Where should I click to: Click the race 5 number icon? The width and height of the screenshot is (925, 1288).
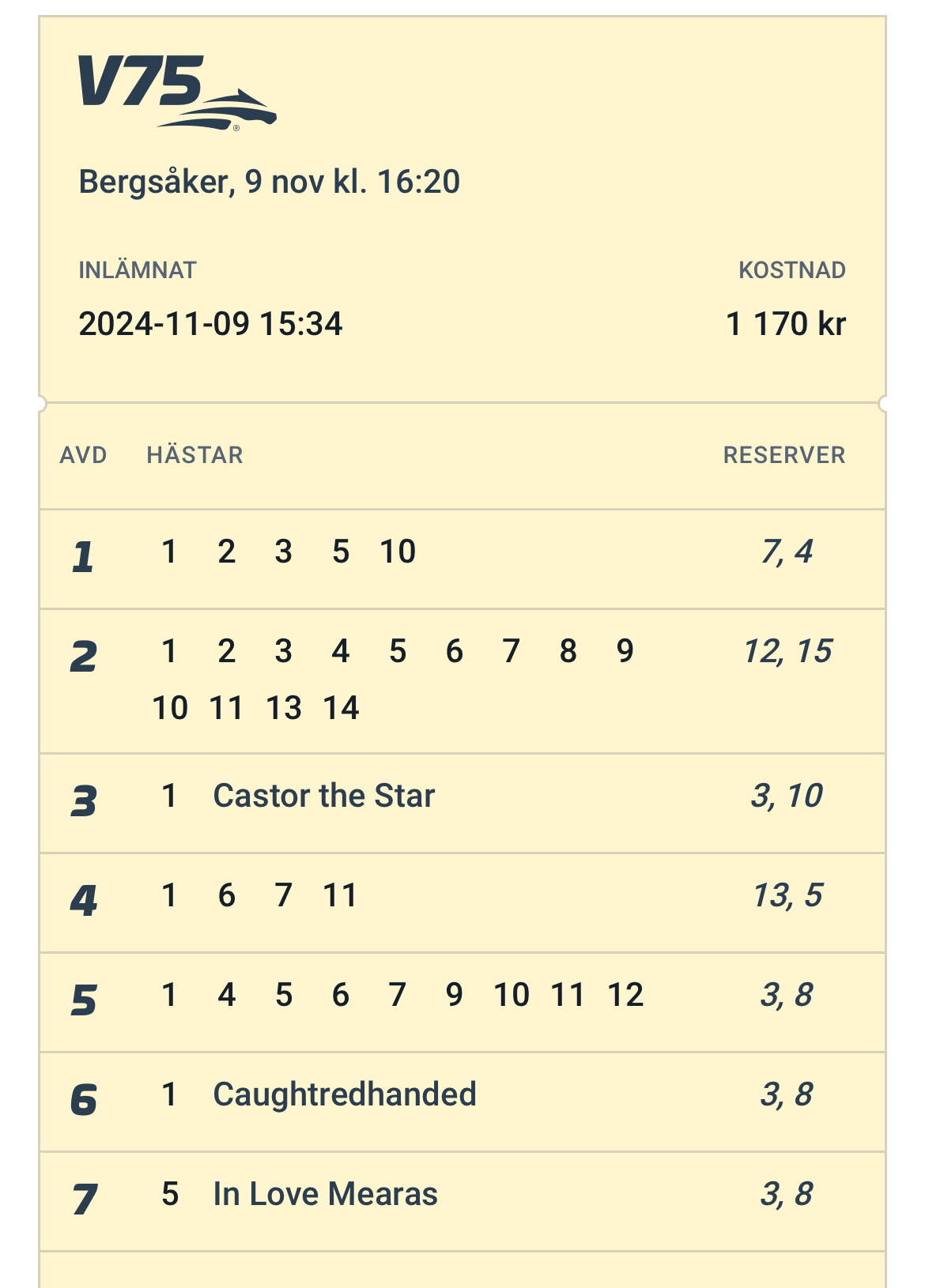coord(83,1001)
